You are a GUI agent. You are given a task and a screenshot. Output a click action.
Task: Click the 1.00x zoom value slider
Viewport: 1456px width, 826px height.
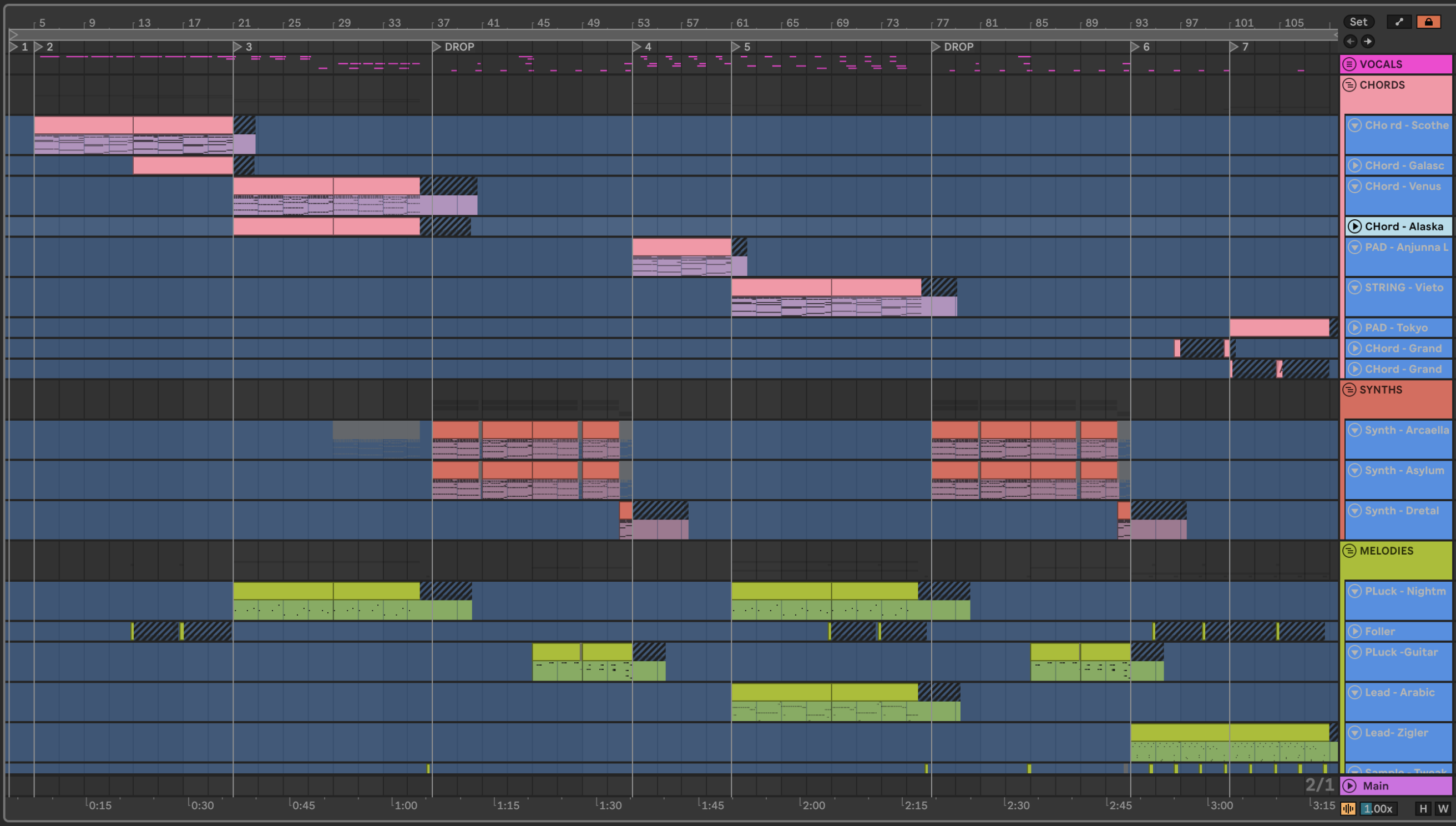[1379, 809]
